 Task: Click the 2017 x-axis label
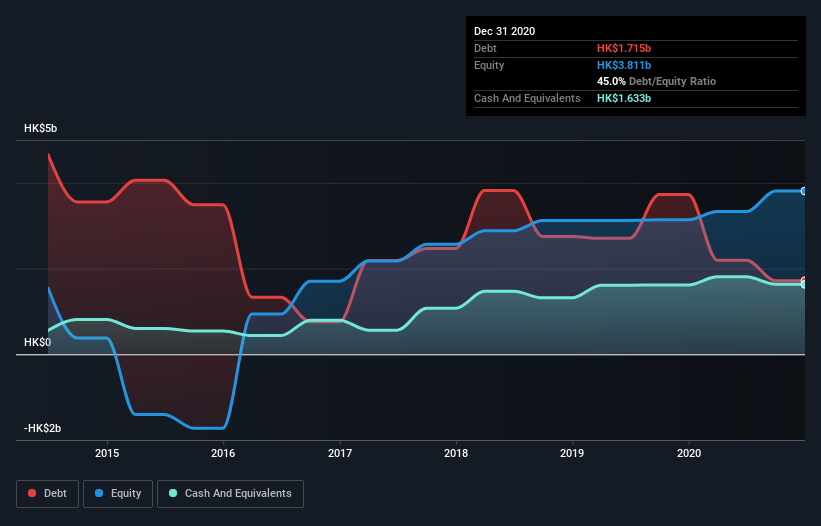click(340, 453)
